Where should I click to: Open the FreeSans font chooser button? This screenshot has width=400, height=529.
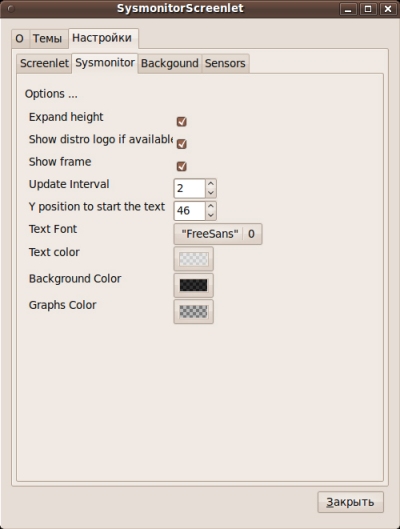point(218,234)
